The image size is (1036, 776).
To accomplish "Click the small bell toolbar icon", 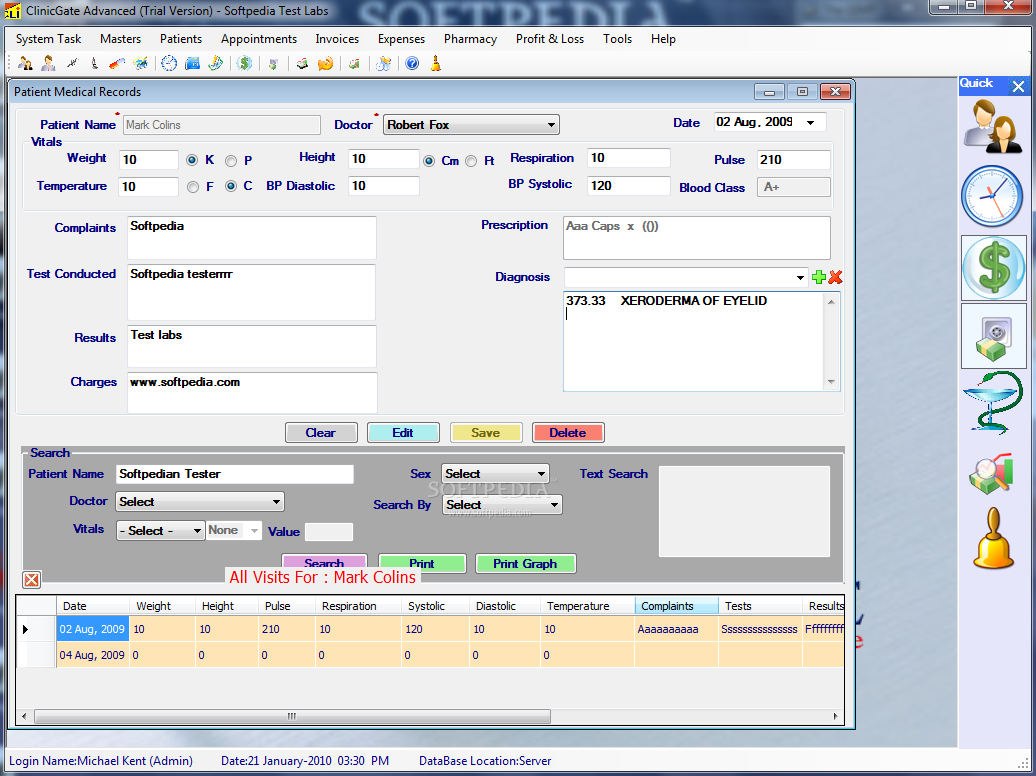I will click(435, 63).
